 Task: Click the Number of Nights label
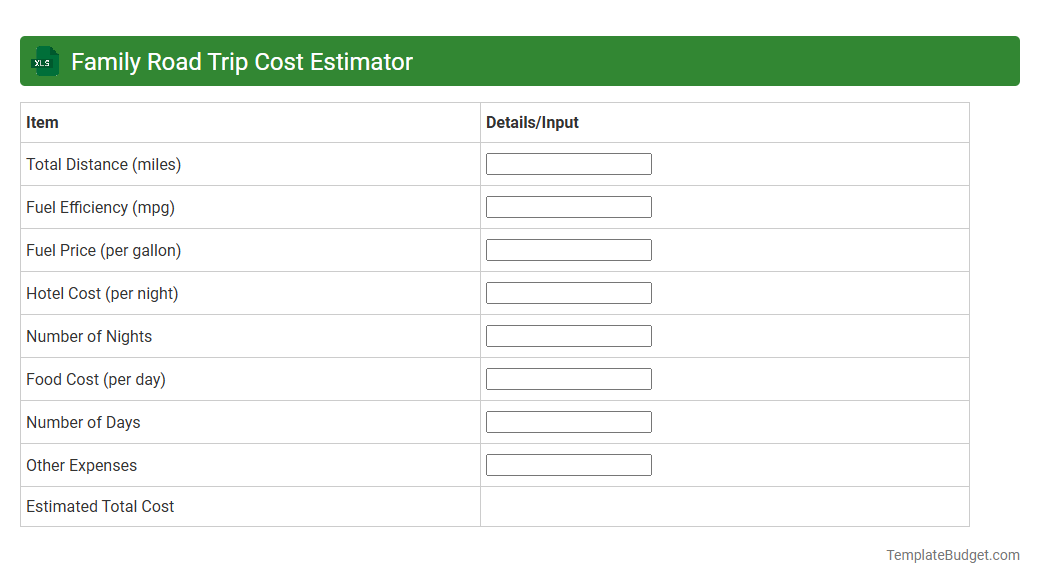click(88, 336)
